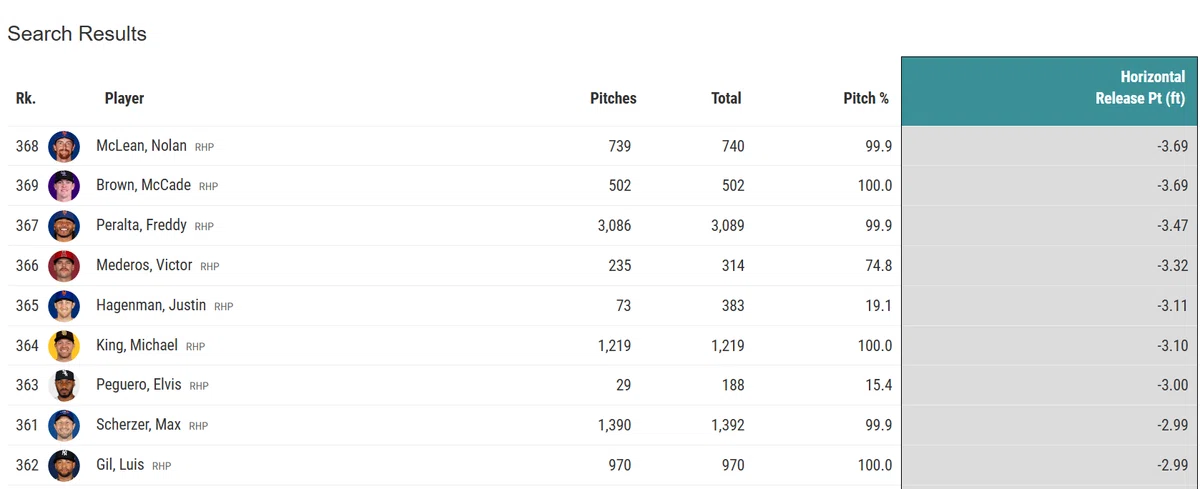Screen dimensions: 1200x489
Task: Select King, Michael name link
Action: point(137,346)
